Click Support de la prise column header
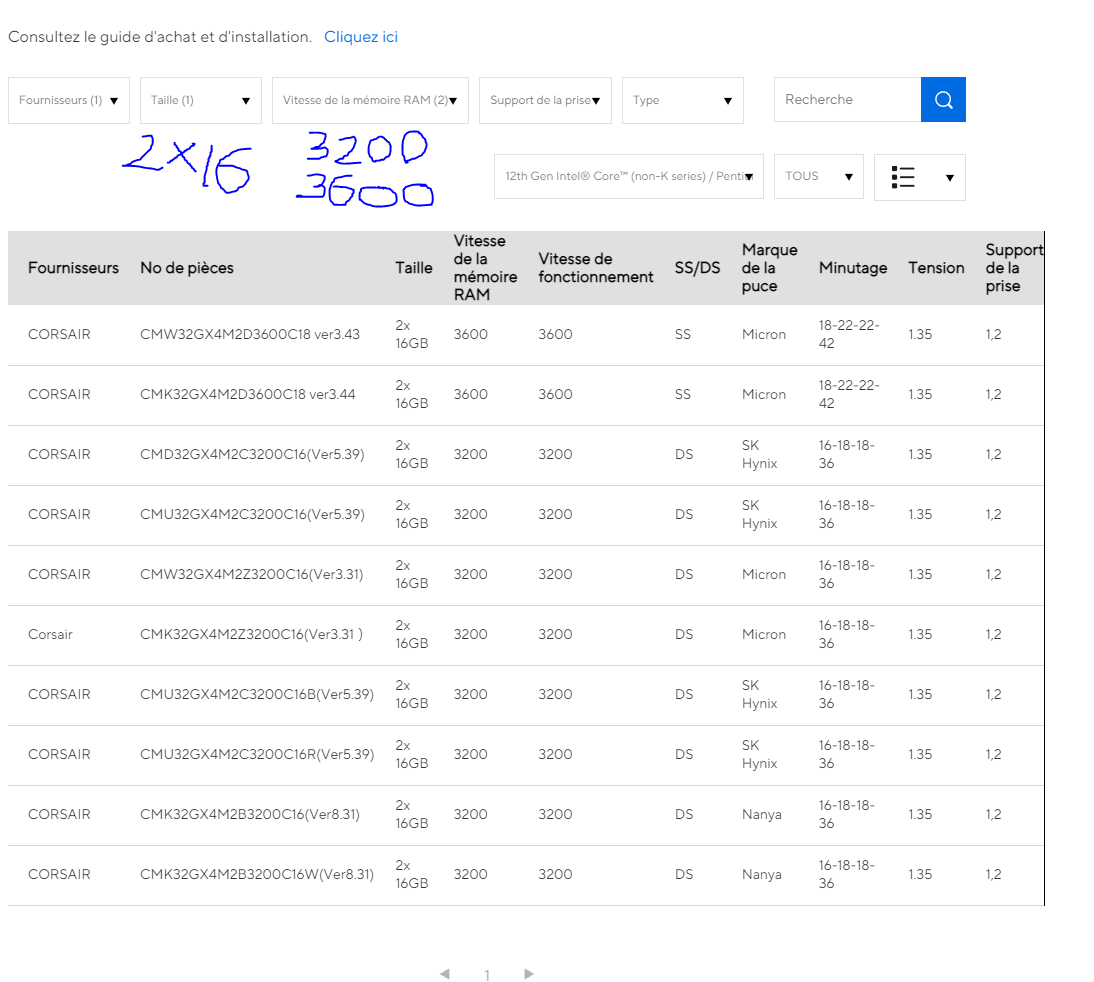Screen dimensions: 1094x982 point(1014,268)
